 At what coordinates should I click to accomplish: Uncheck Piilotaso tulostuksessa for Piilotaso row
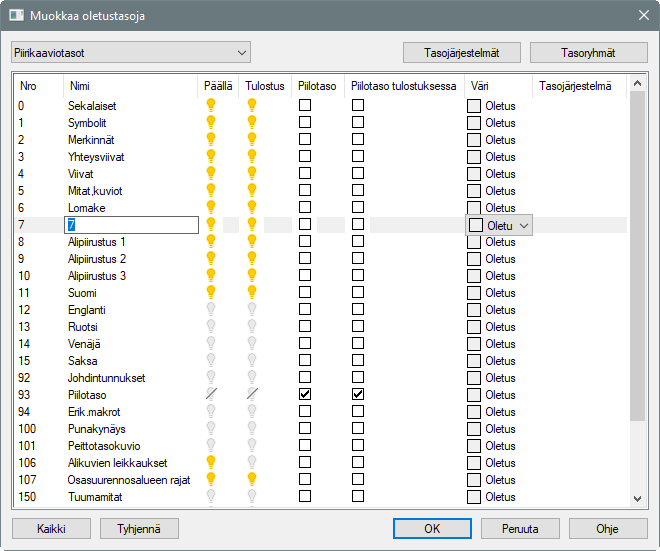click(357, 395)
